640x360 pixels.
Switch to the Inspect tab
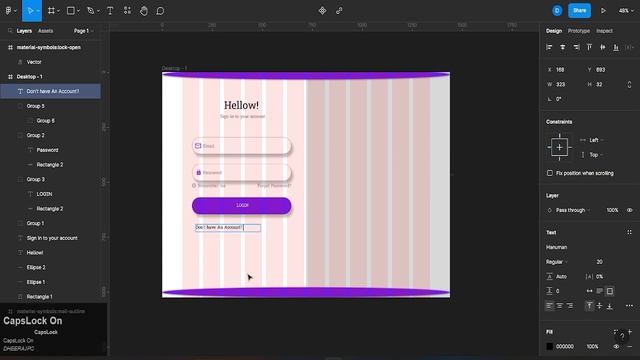pyautogui.click(x=604, y=31)
